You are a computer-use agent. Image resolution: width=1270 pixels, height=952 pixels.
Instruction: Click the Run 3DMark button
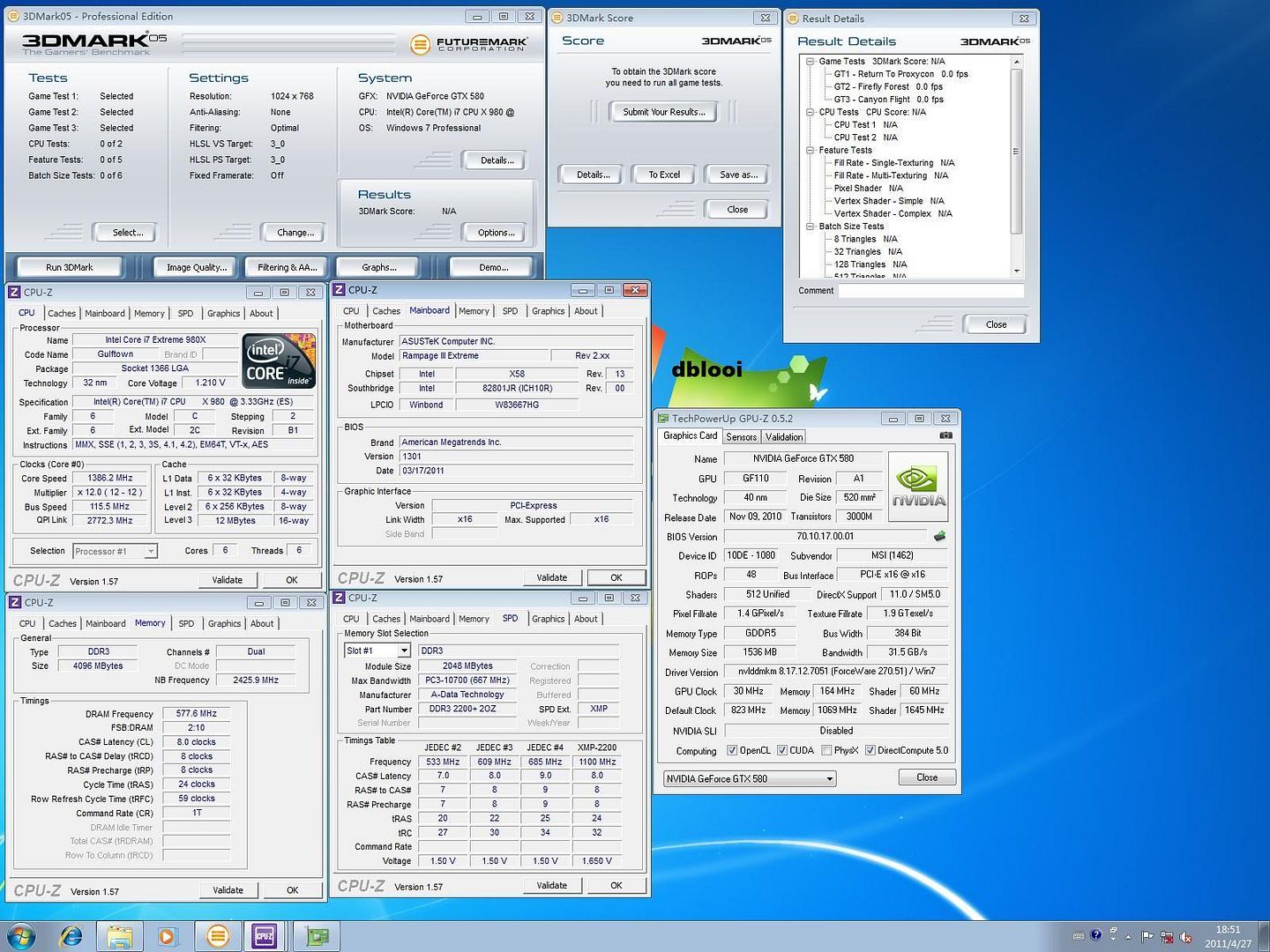coord(70,267)
